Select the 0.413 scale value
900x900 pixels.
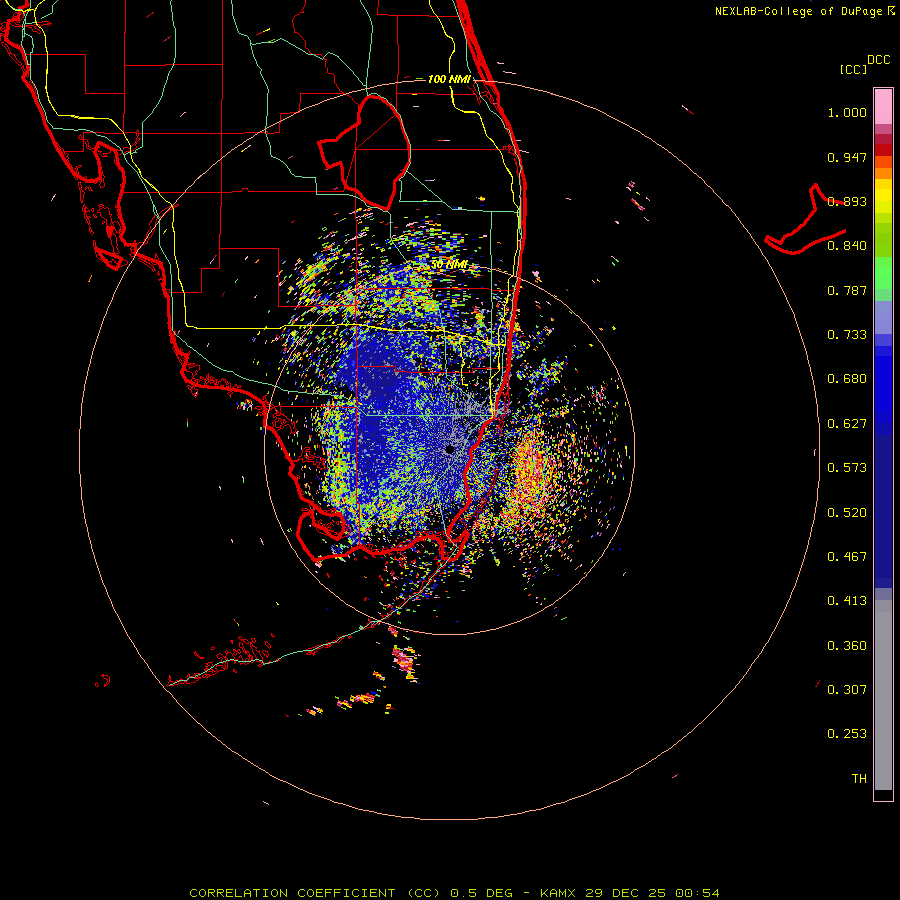(847, 601)
